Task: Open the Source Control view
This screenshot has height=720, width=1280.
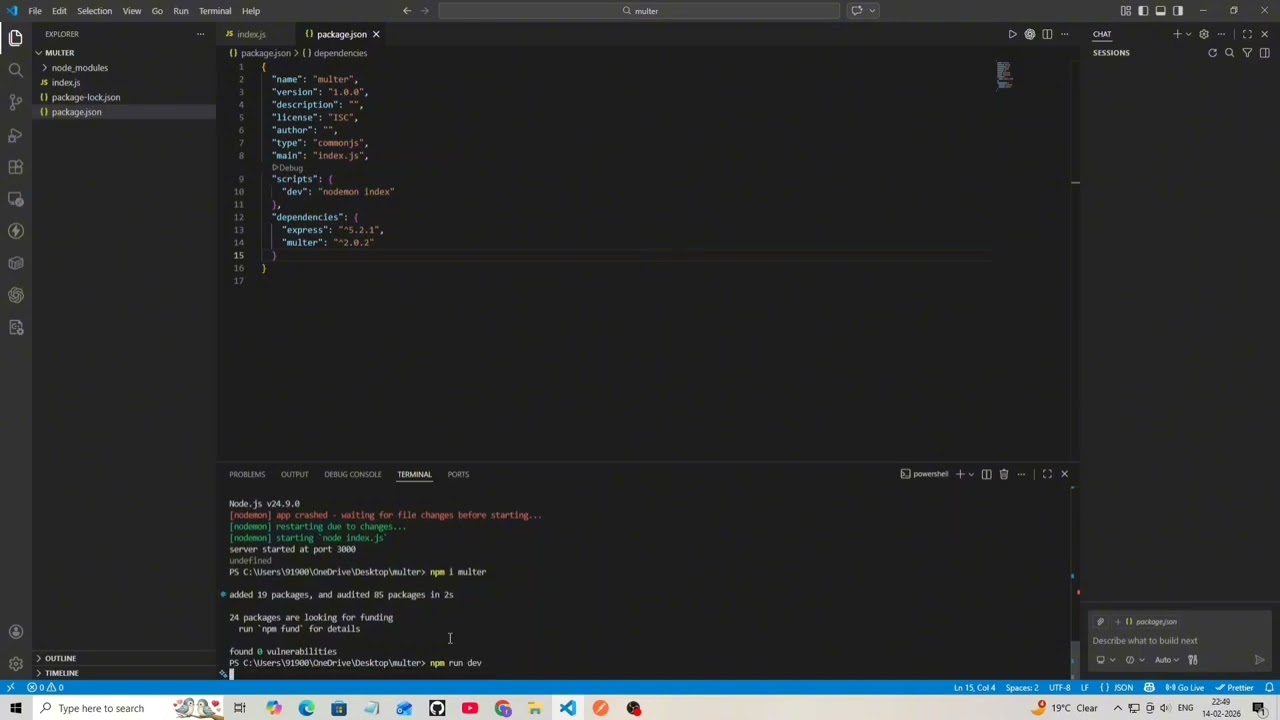Action: point(15,102)
